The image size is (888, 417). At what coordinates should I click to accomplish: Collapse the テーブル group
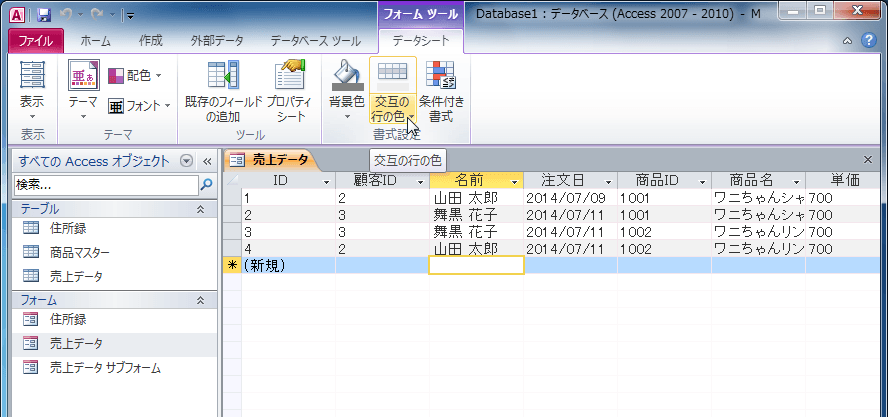click(199, 209)
